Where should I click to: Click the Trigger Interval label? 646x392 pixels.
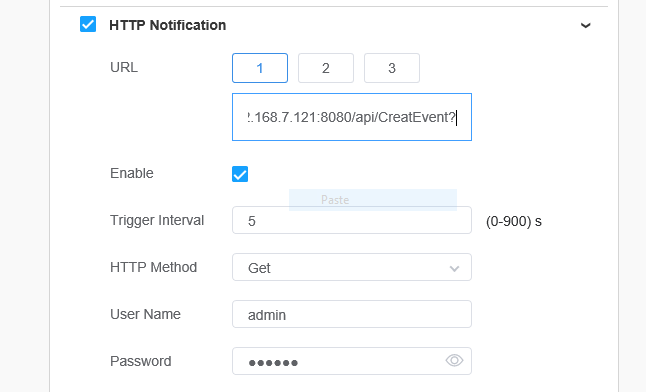[x=157, y=220]
